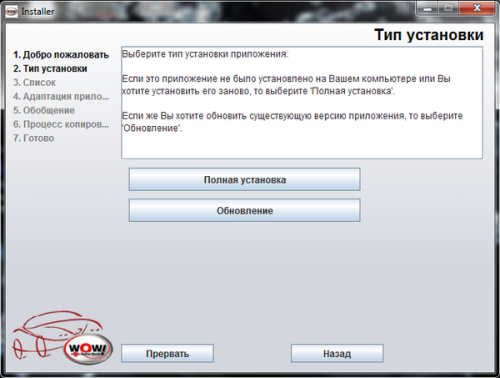Viewport: 500px width, 378px height.
Task: Abort setup with the 'Прервать' button
Action: pos(167,354)
